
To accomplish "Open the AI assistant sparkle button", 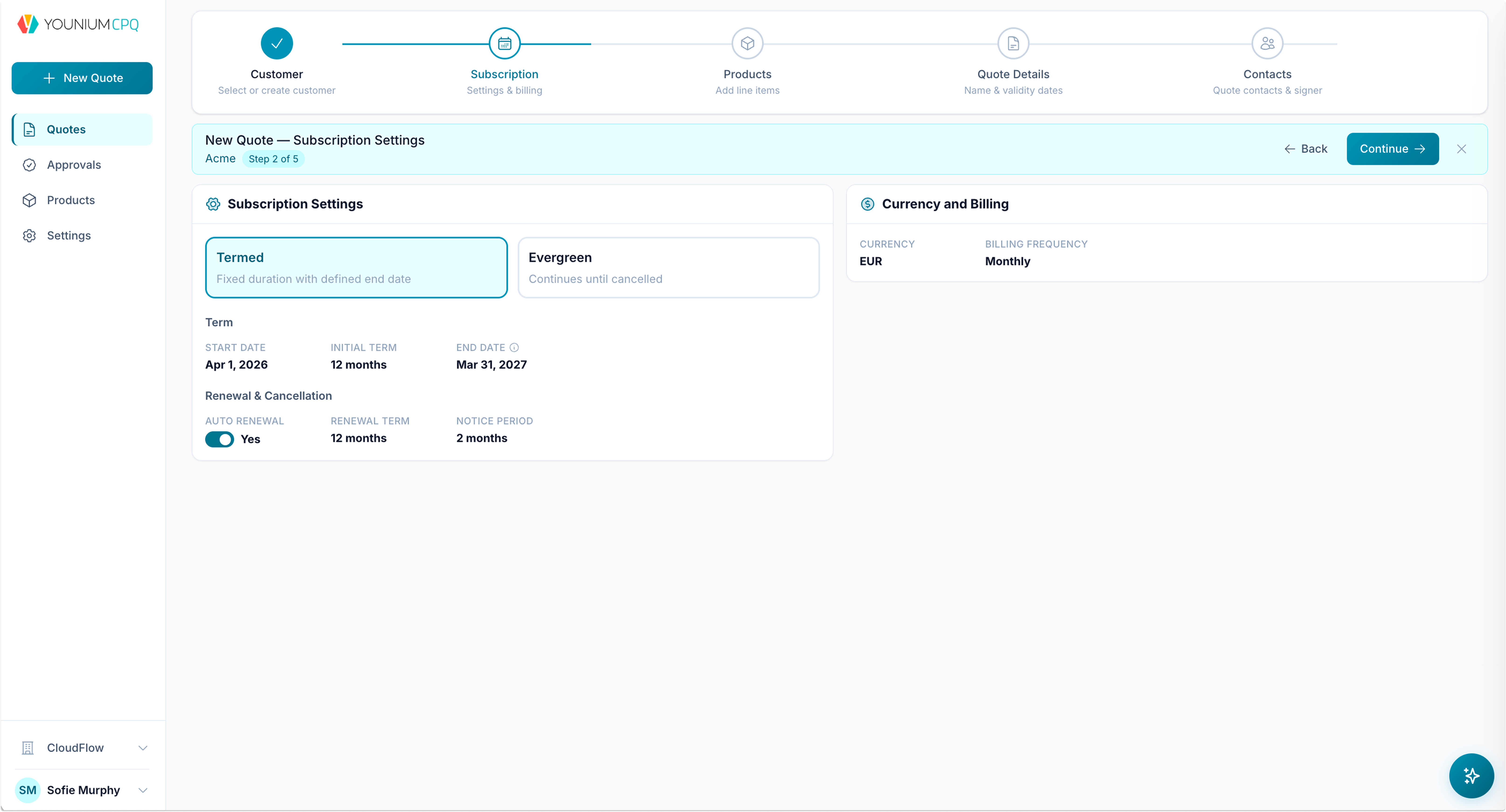I will click(x=1471, y=776).
